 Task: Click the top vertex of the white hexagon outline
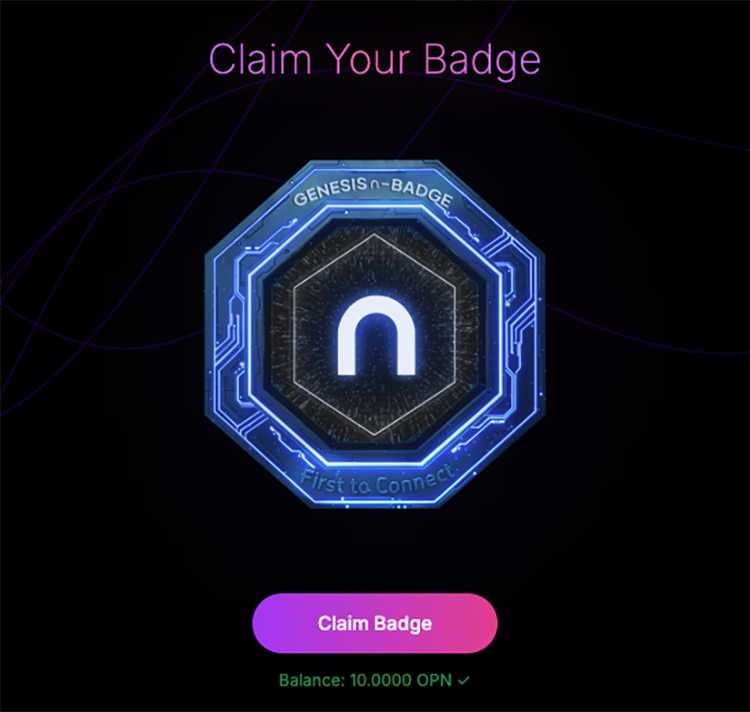point(375,234)
